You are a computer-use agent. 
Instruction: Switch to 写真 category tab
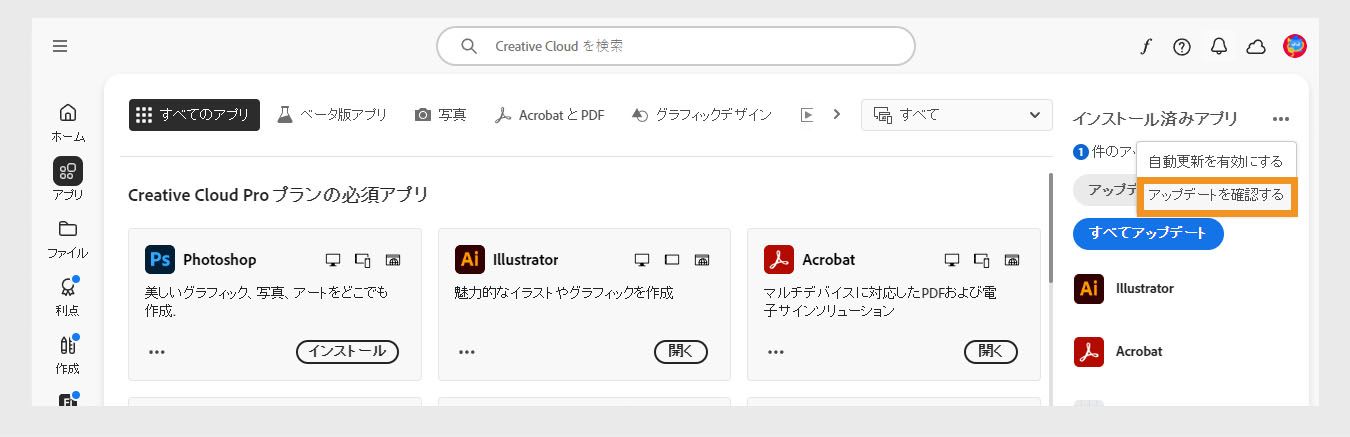tap(440, 115)
